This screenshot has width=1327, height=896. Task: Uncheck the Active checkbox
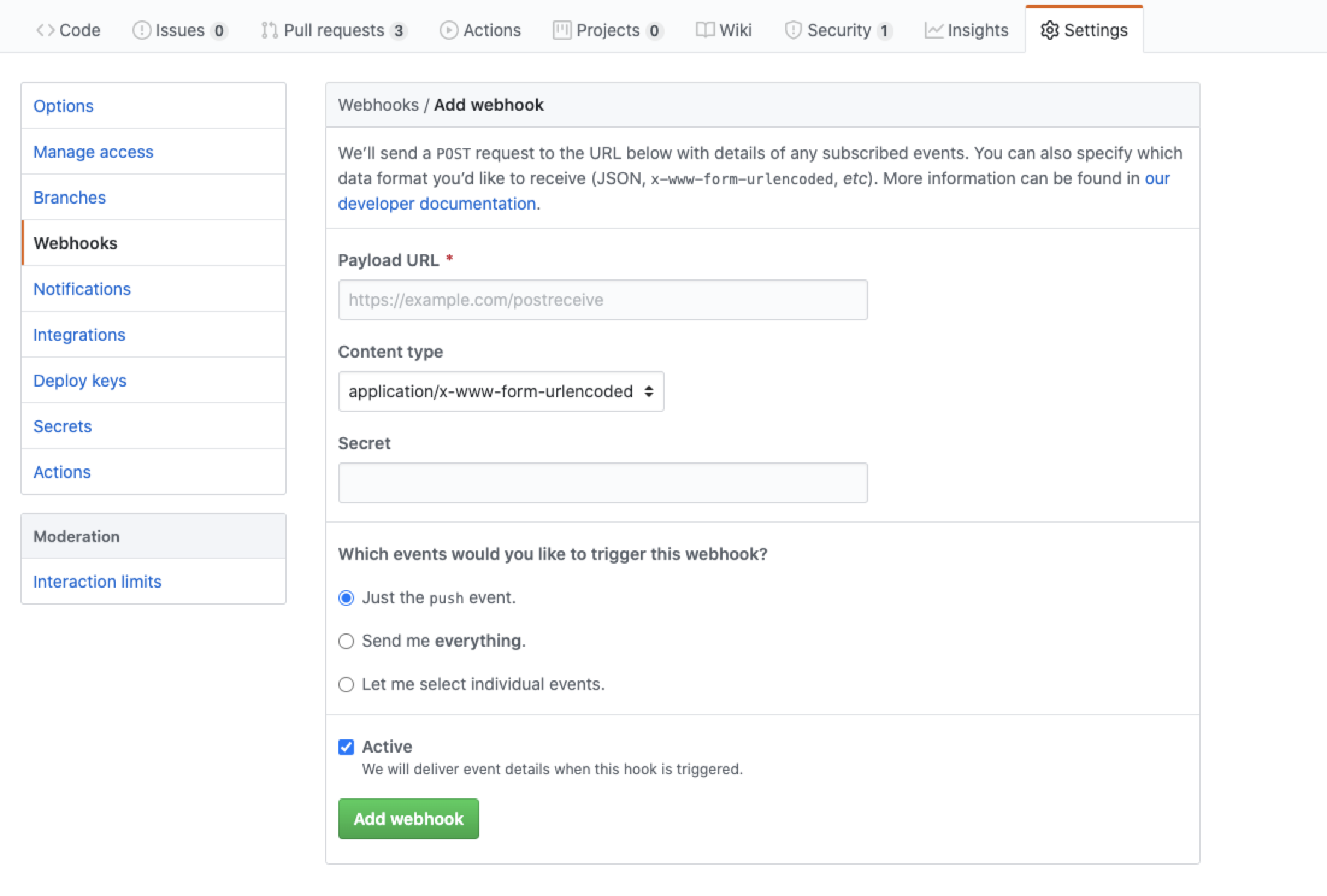coord(346,747)
